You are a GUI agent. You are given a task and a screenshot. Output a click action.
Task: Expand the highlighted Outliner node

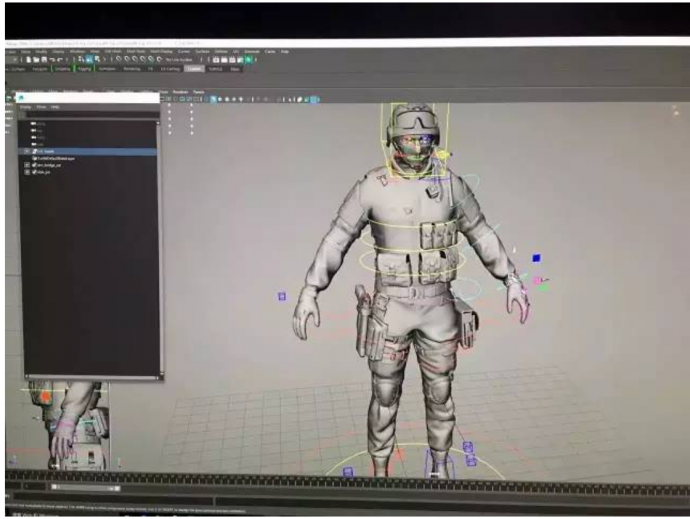27,151
